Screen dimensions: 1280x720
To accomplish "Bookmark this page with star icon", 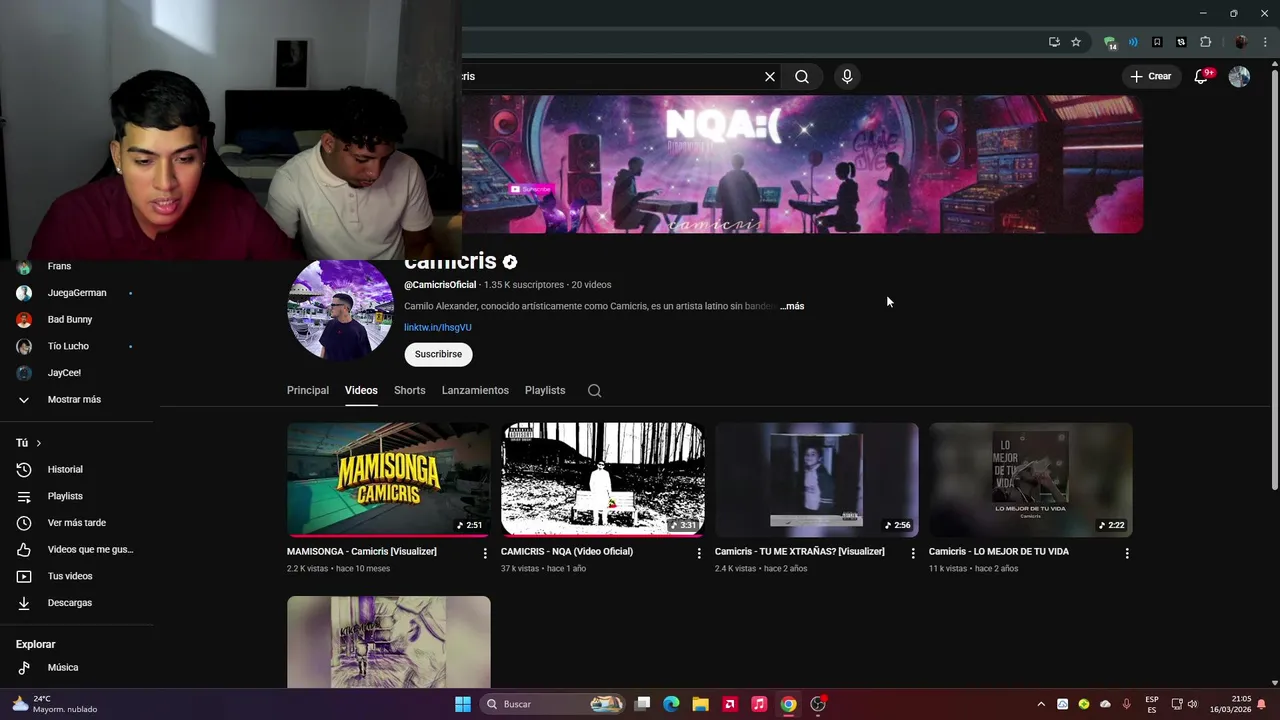I will pyautogui.click(x=1076, y=42).
